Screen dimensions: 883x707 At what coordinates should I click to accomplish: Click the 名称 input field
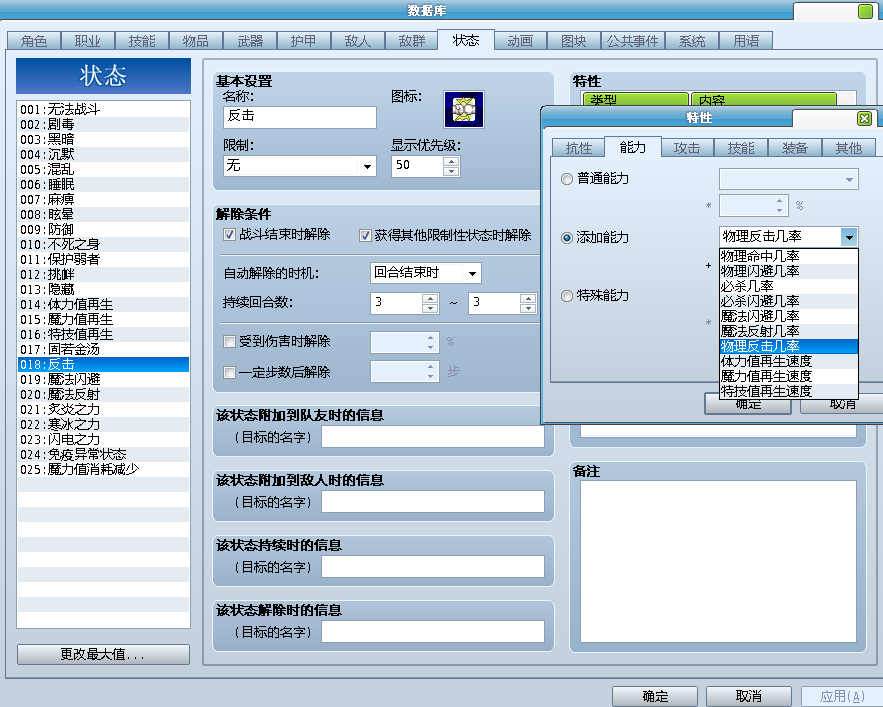tap(300, 117)
